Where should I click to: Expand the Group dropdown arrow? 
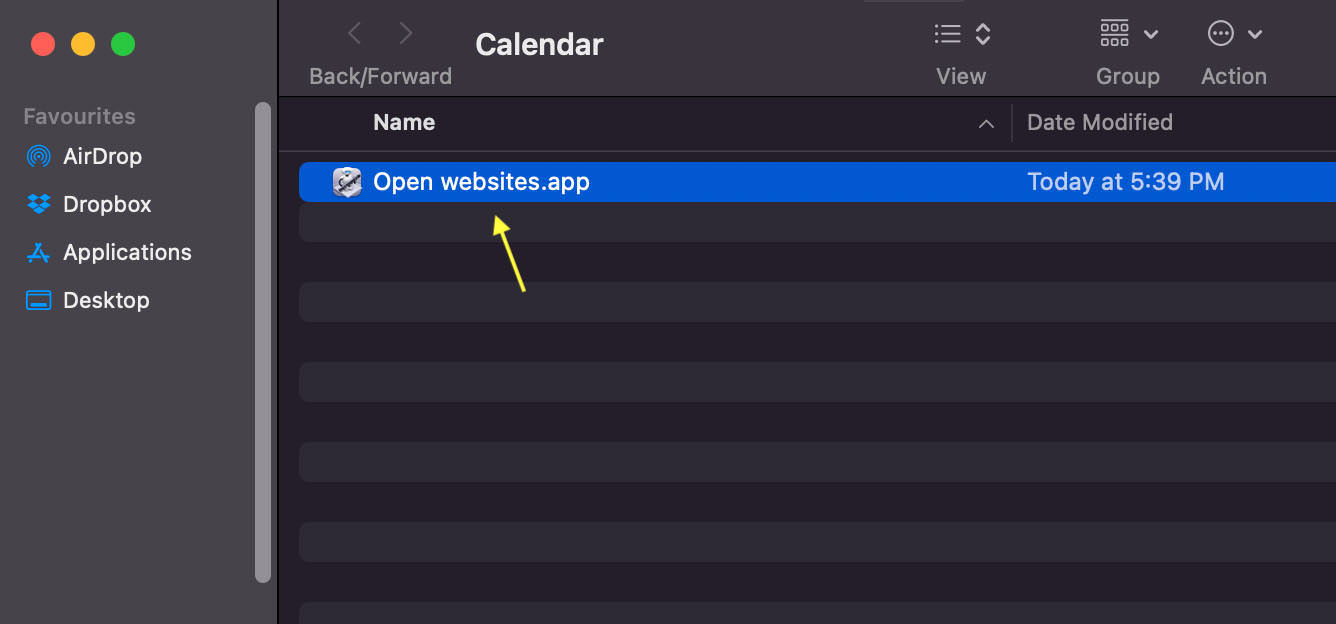pyautogui.click(x=1151, y=34)
